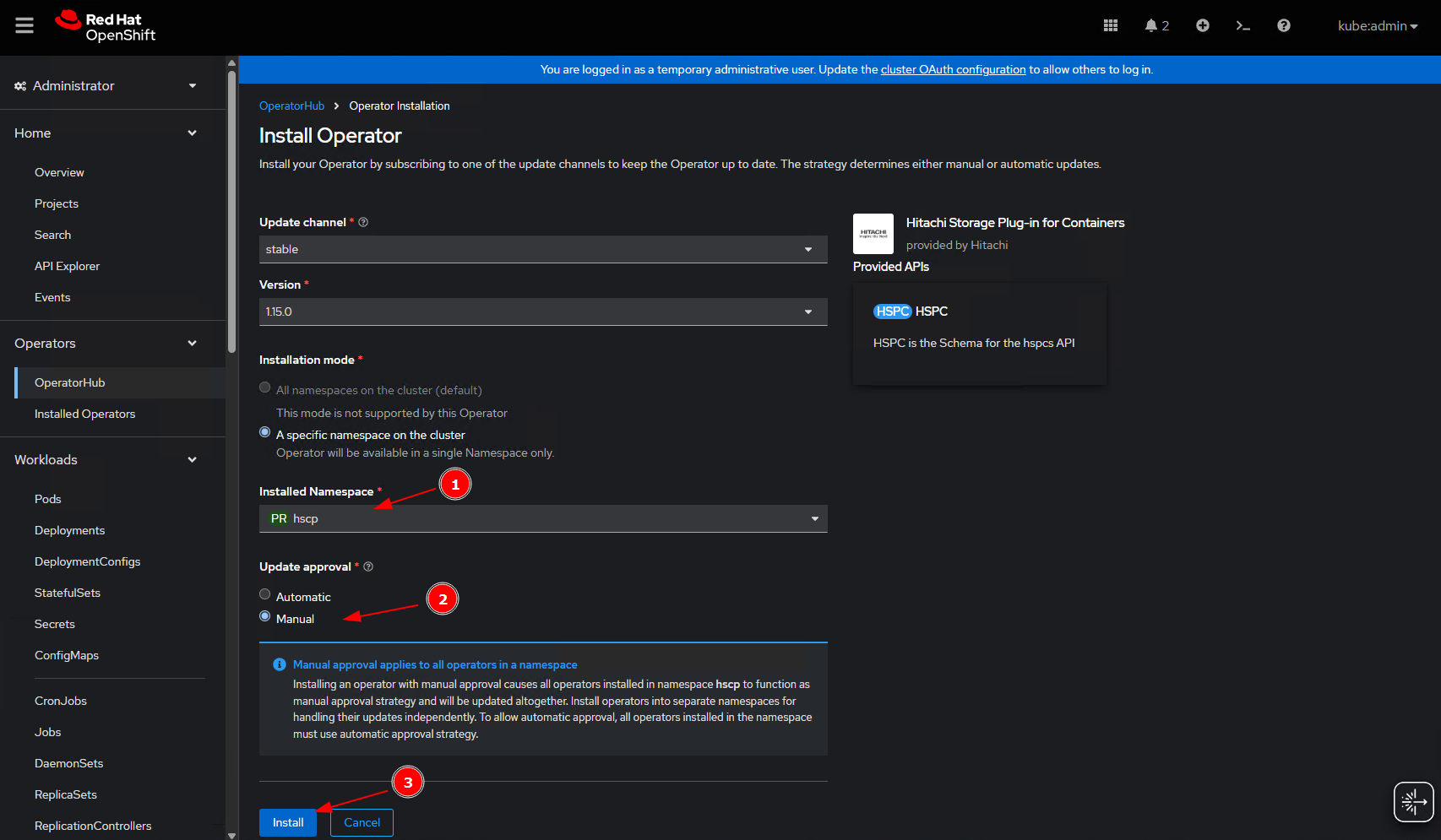Open the Installed Namespace hscp dropdown
This screenshot has width=1441, height=840.
tap(543, 518)
